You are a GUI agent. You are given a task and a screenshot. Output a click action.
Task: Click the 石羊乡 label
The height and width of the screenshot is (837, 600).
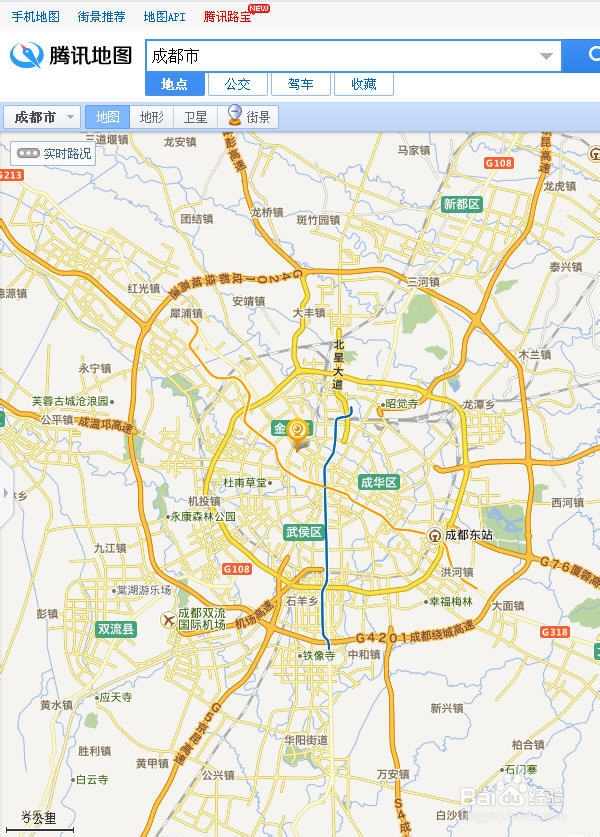point(302,601)
